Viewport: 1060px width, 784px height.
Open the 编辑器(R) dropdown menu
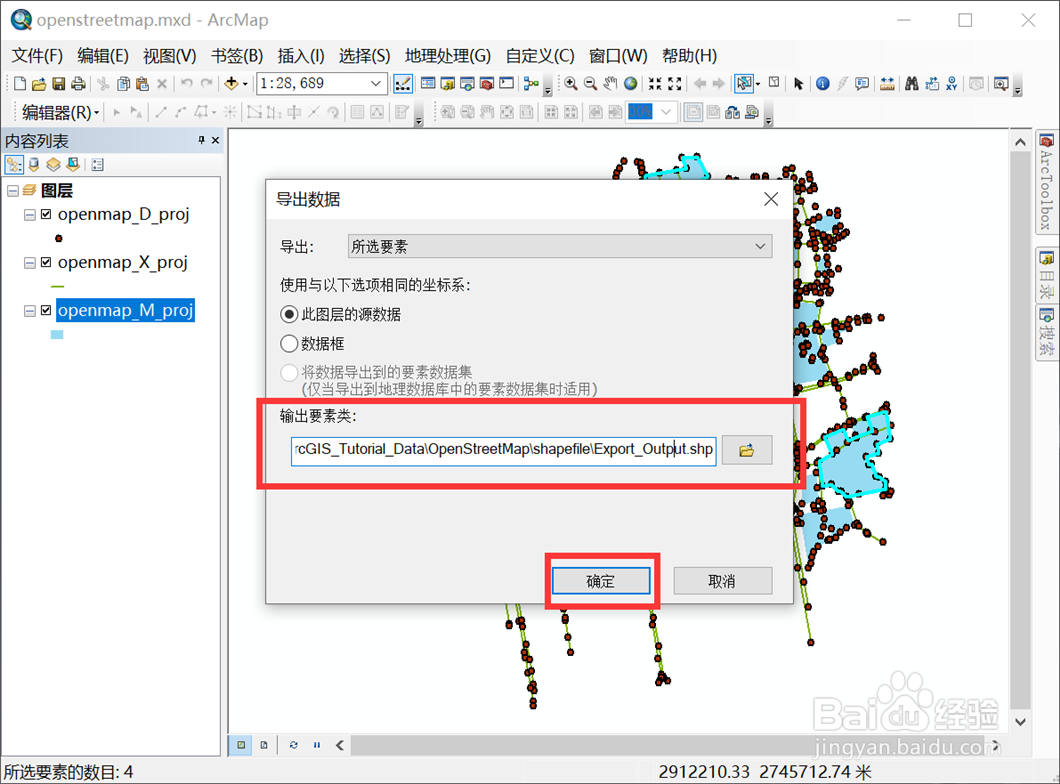tap(61, 112)
